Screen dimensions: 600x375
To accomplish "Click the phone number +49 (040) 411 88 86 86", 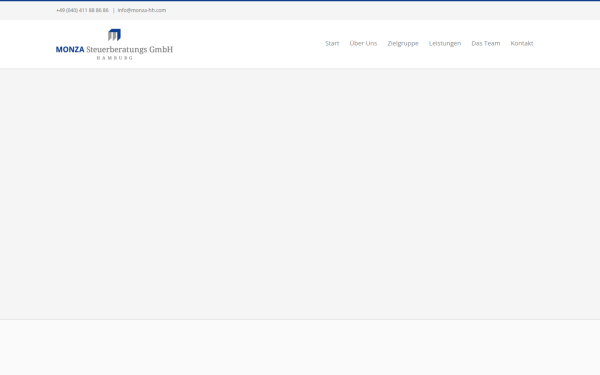I will [x=82, y=10].
